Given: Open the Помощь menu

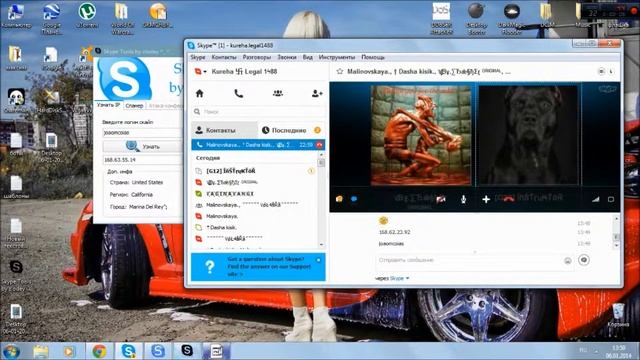Looking at the screenshot, I should click(x=373, y=57).
